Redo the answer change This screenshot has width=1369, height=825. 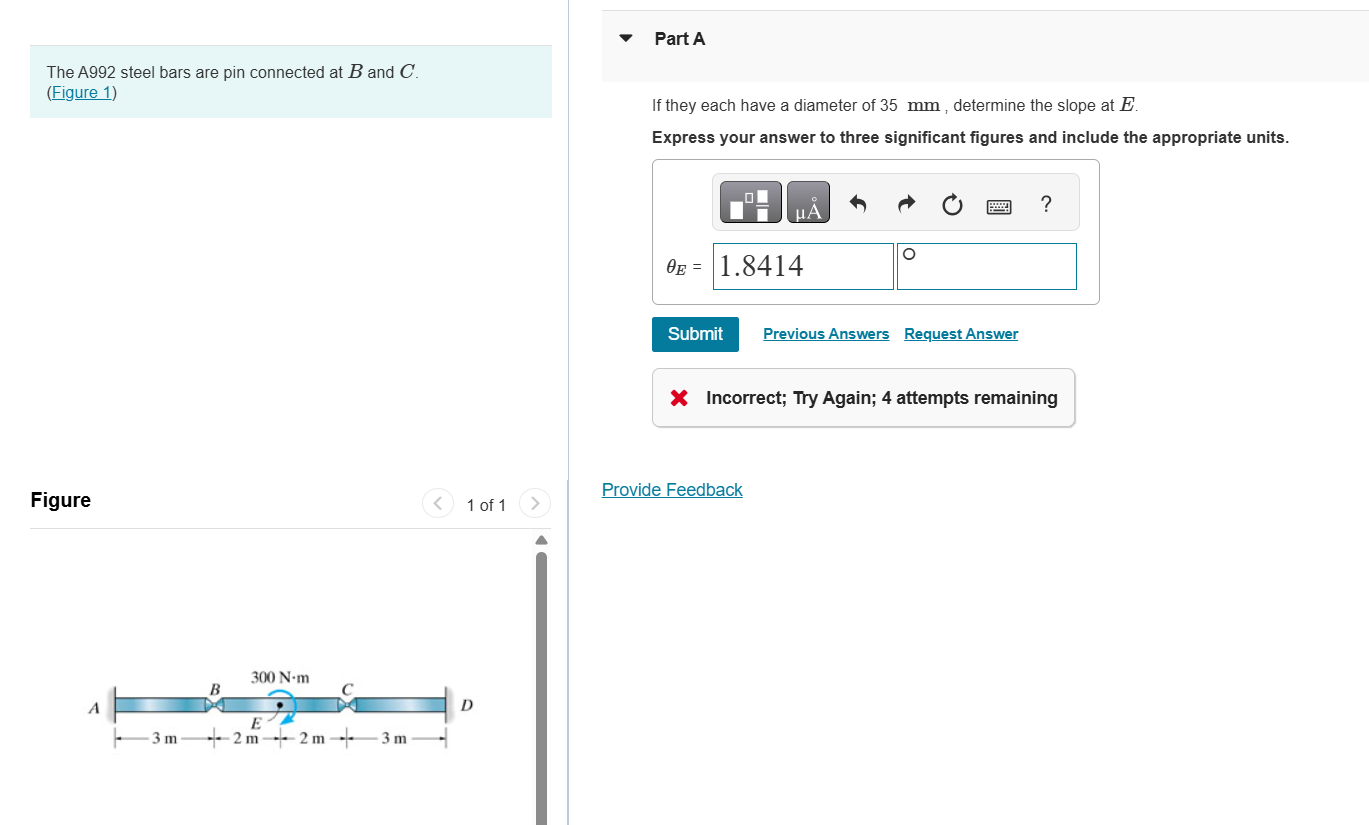click(x=904, y=203)
